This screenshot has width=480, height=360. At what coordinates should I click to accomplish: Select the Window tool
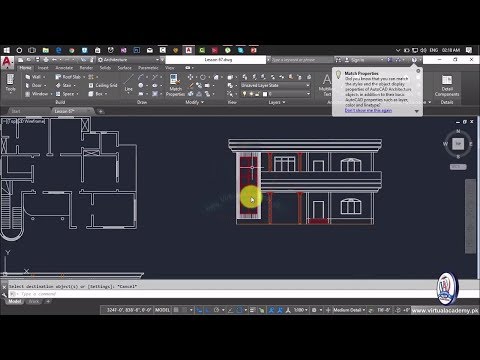pyautogui.click(x=36, y=94)
